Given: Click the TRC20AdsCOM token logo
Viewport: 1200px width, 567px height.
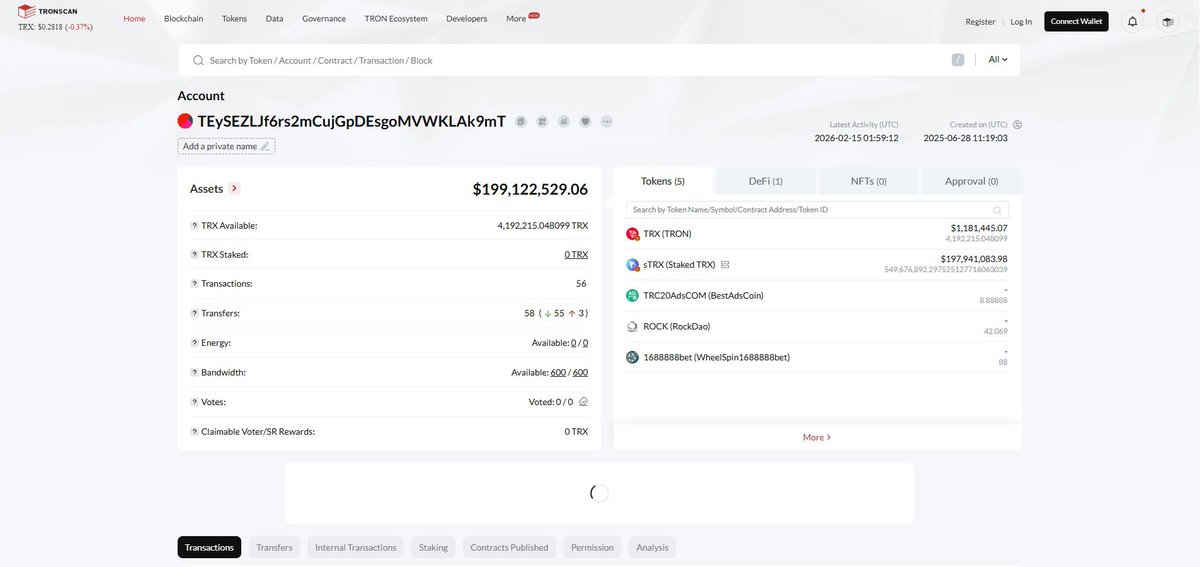Looking at the screenshot, I should 632,296.
